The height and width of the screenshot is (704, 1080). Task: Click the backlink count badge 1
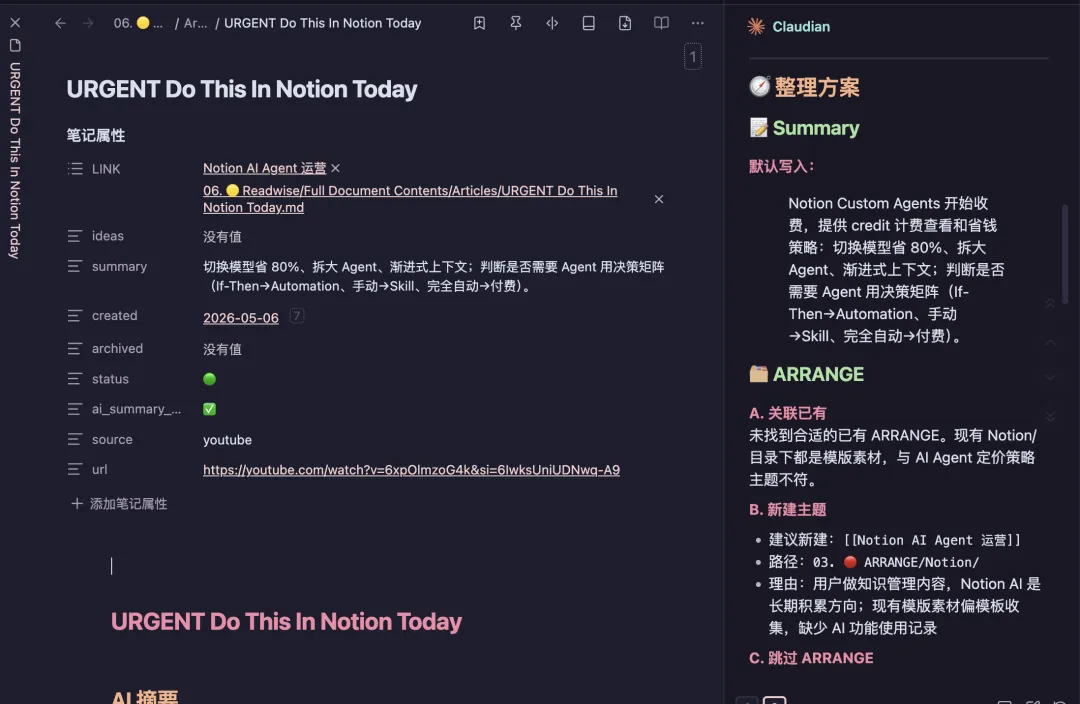tap(693, 56)
